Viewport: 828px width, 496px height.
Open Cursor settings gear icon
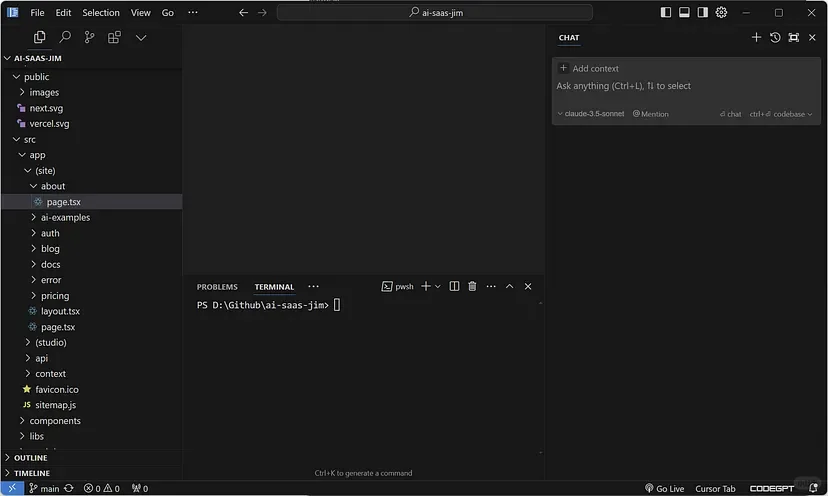pos(721,12)
